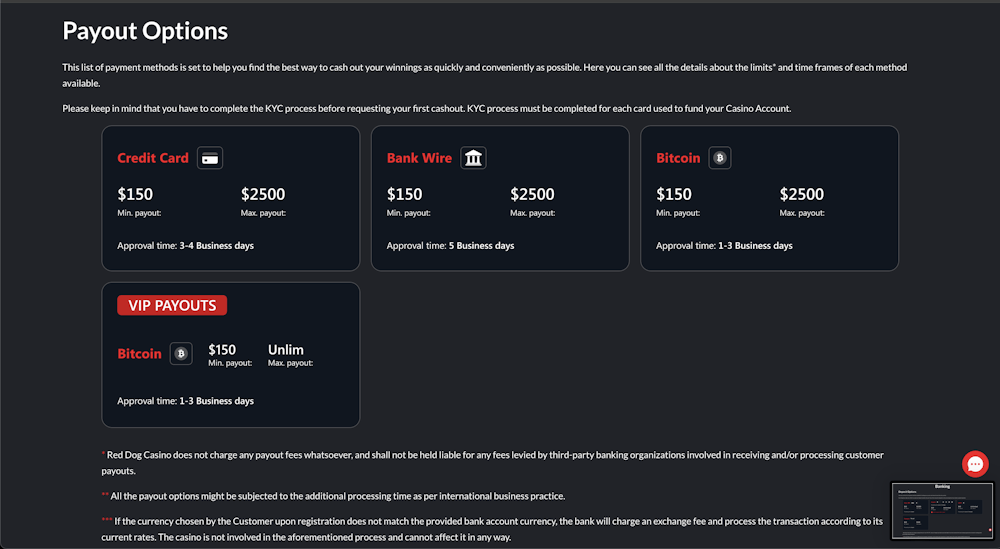Select the top Bitcoin payout heading
The width and height of the screenshot is (1000, 549).
tap(678, 158)
